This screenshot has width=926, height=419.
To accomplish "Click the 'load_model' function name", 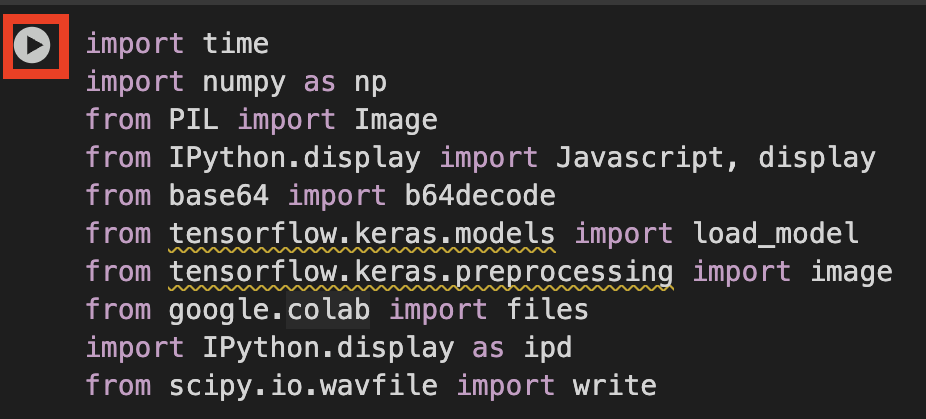I will pos(775,234).
